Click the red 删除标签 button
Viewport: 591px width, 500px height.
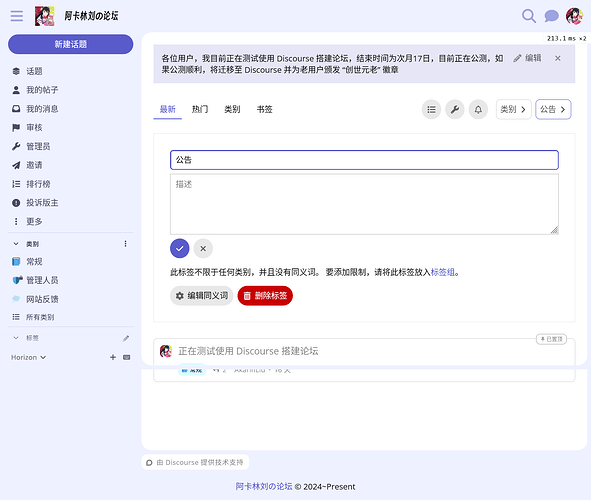click(x=265, y=296)
